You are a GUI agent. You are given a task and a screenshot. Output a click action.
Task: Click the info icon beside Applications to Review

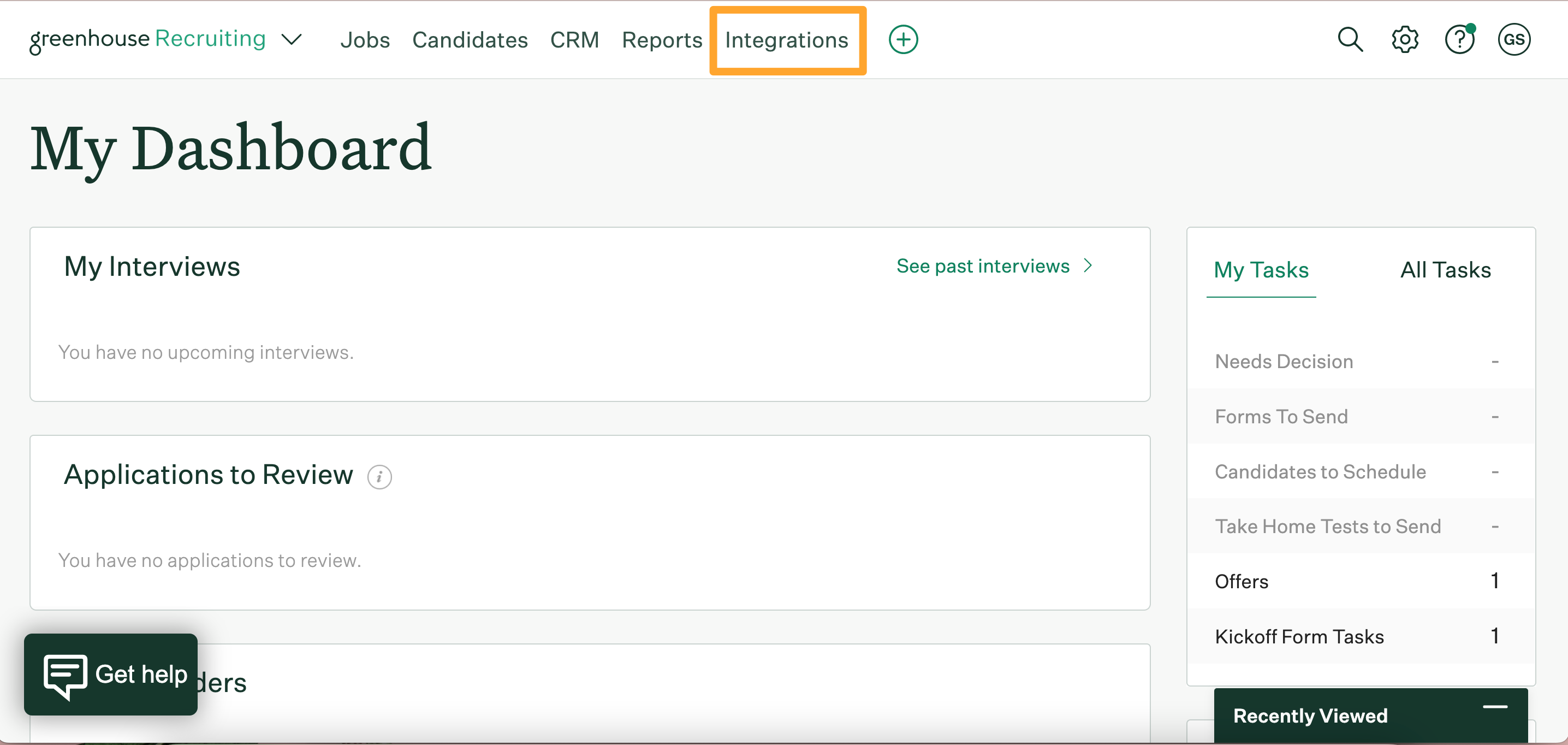point(380,477)
